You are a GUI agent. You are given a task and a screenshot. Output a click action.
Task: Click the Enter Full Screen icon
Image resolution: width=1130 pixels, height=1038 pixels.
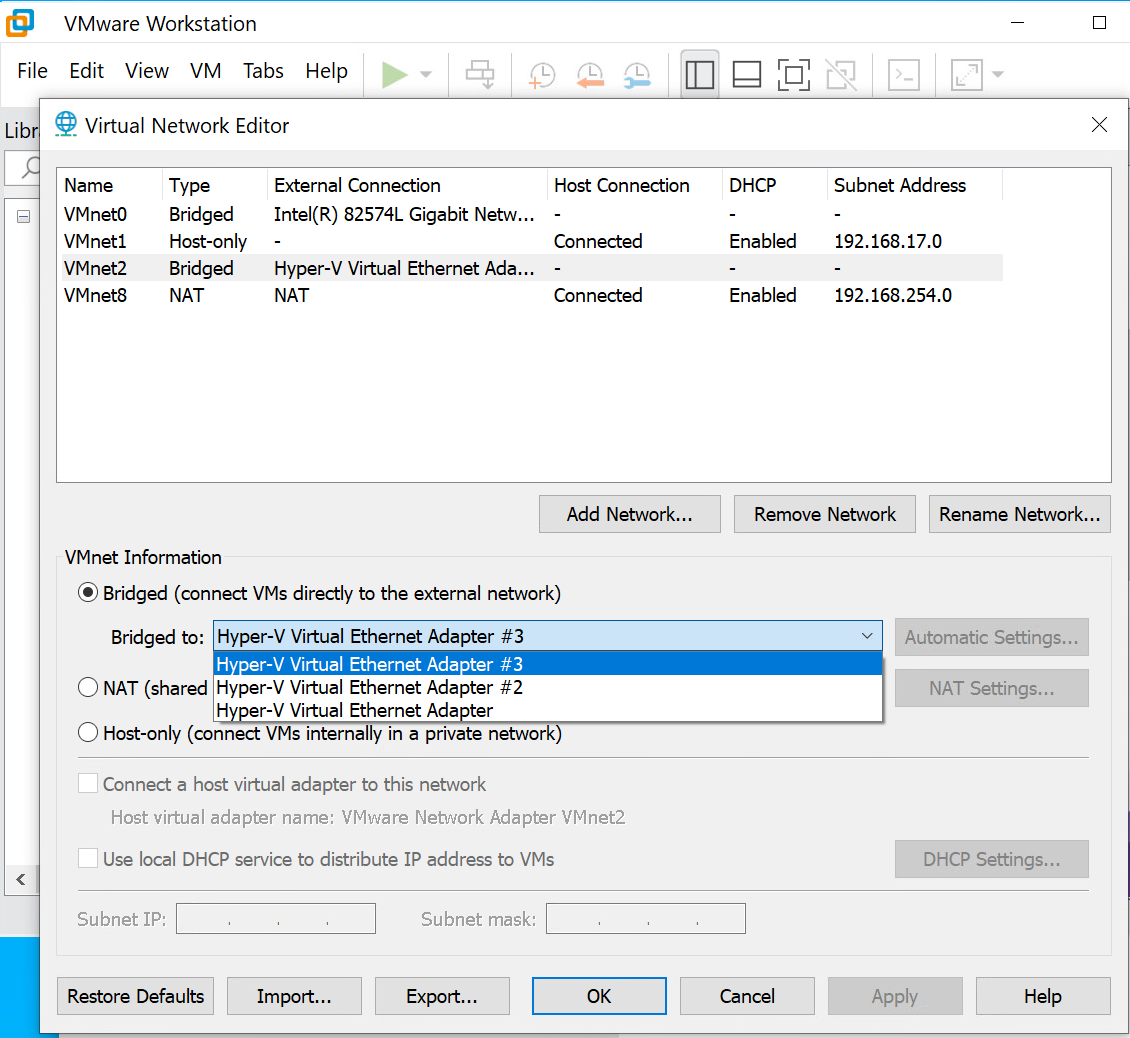click(x=793, y=74)
